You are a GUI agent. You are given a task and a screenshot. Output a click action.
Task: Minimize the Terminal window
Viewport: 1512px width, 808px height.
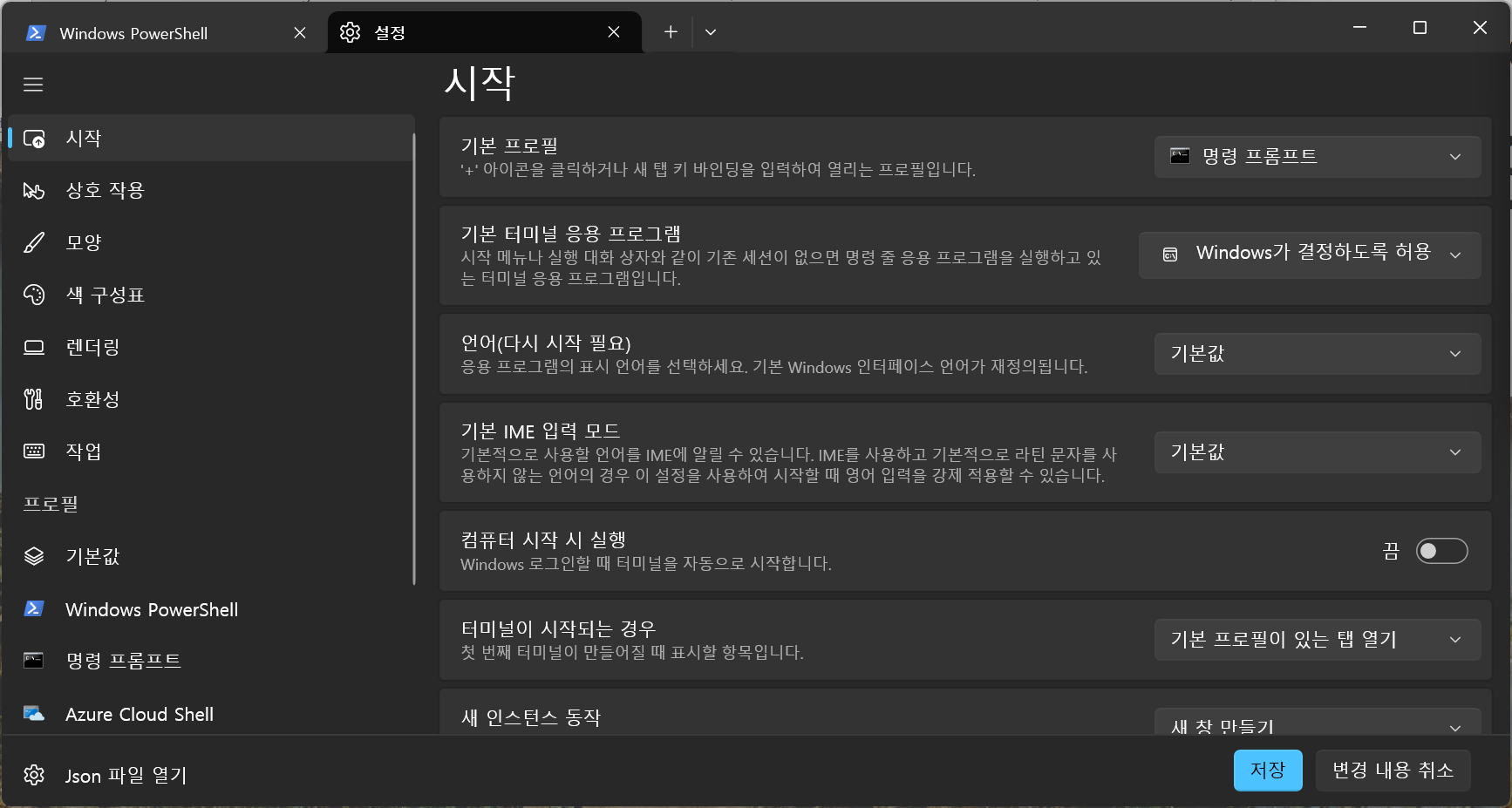(1359, 28)
